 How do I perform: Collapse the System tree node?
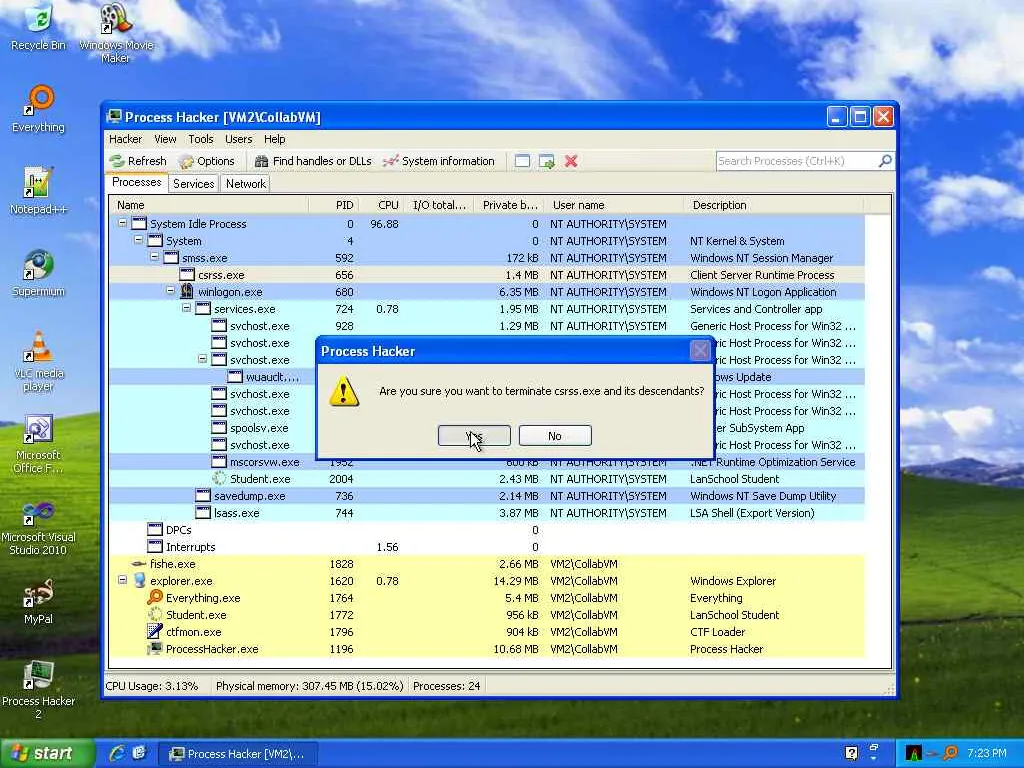pyautogui.click(x=138, y=240)
